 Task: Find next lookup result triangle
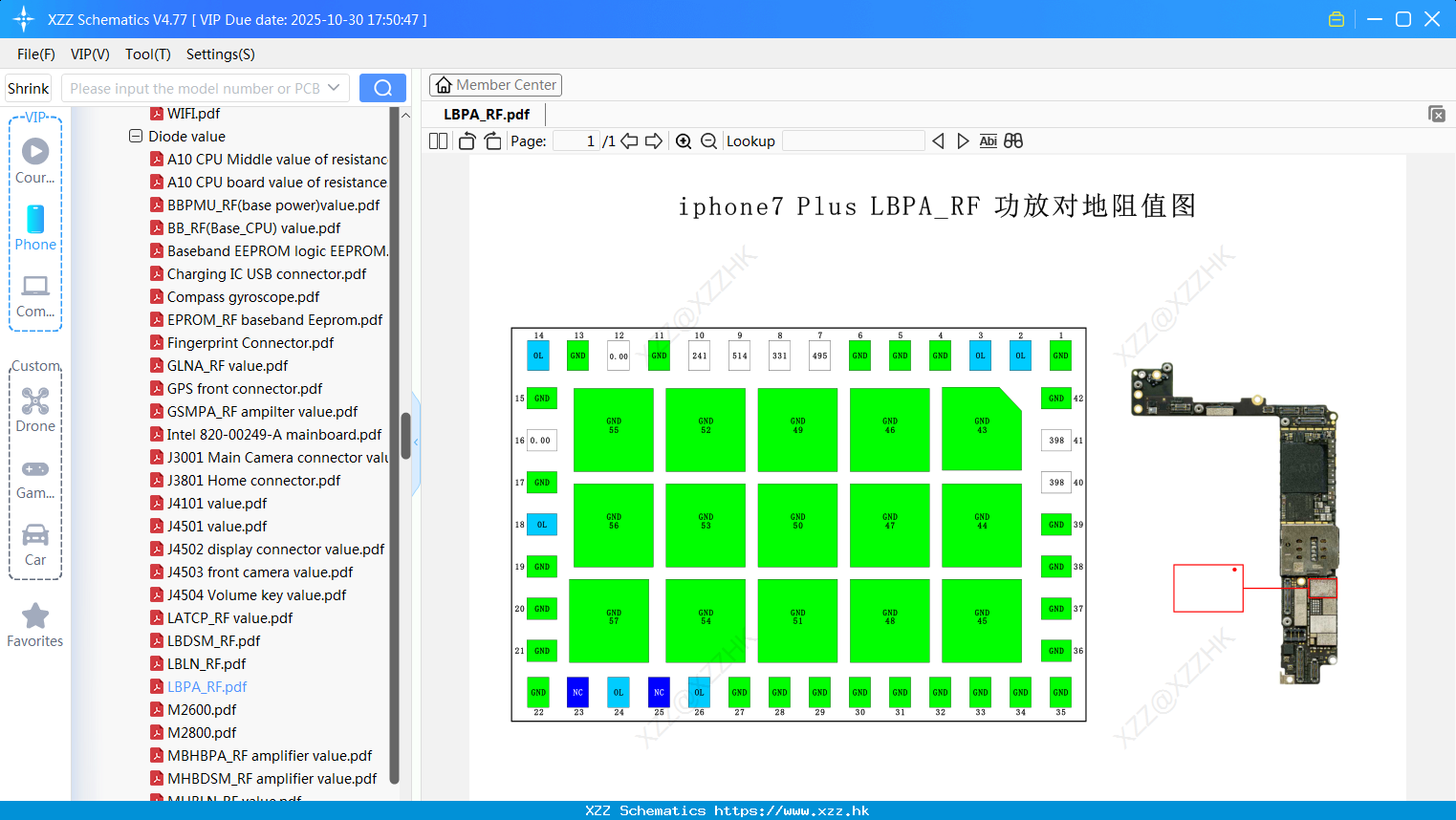coord(963,140)
